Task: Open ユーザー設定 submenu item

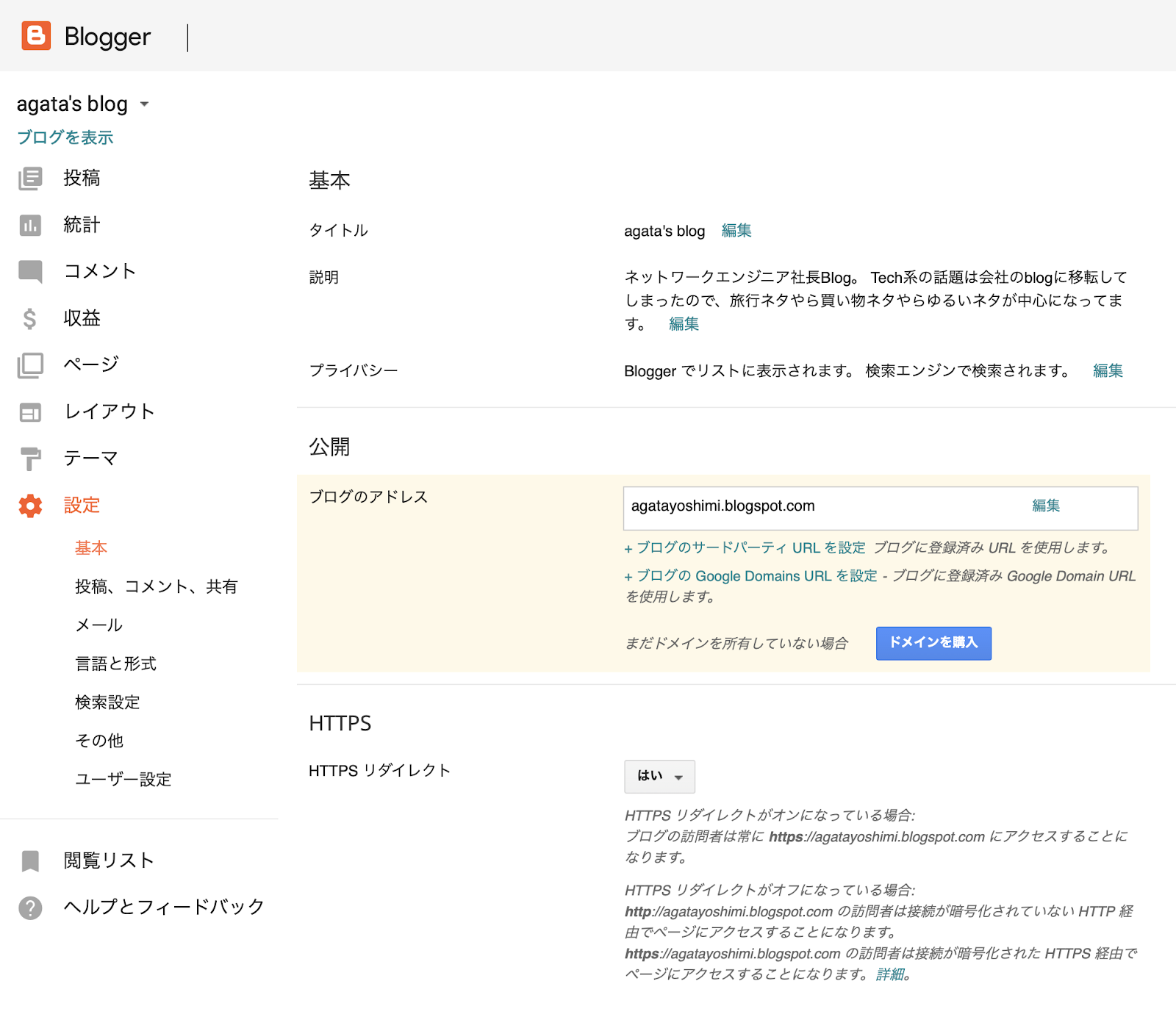Action: coord(123,779)
